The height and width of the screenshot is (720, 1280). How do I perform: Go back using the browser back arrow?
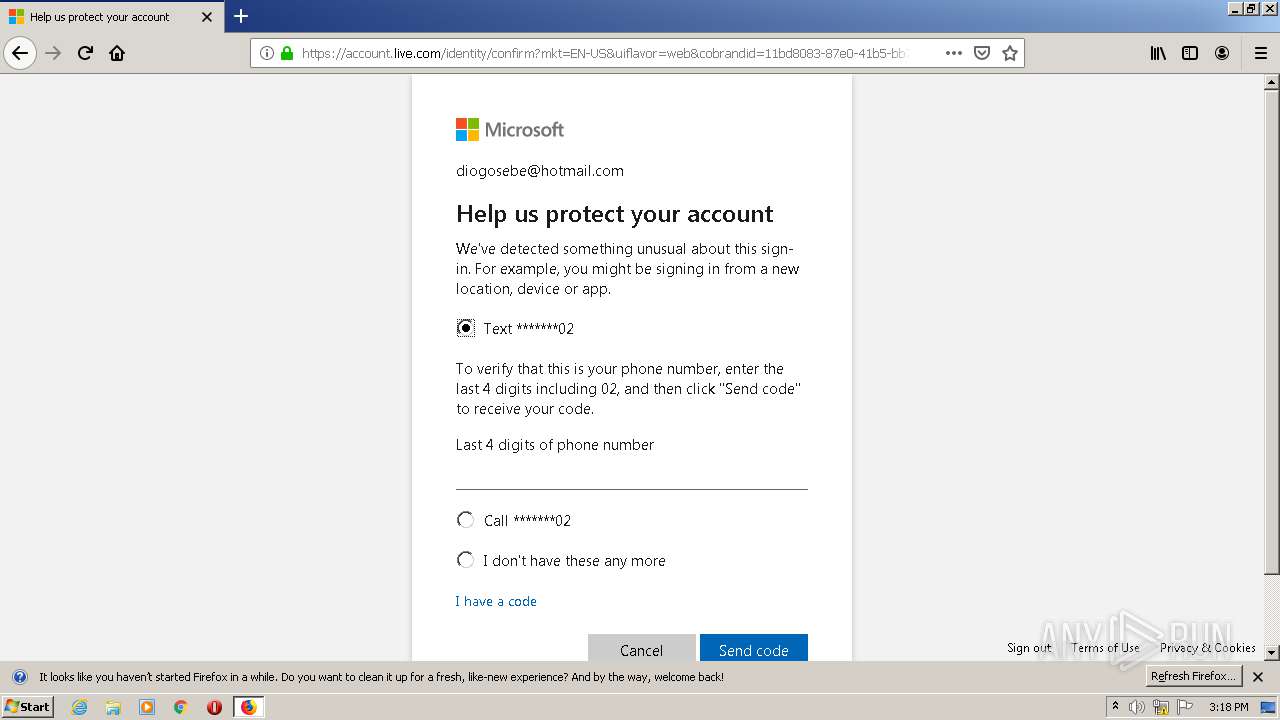20,53
